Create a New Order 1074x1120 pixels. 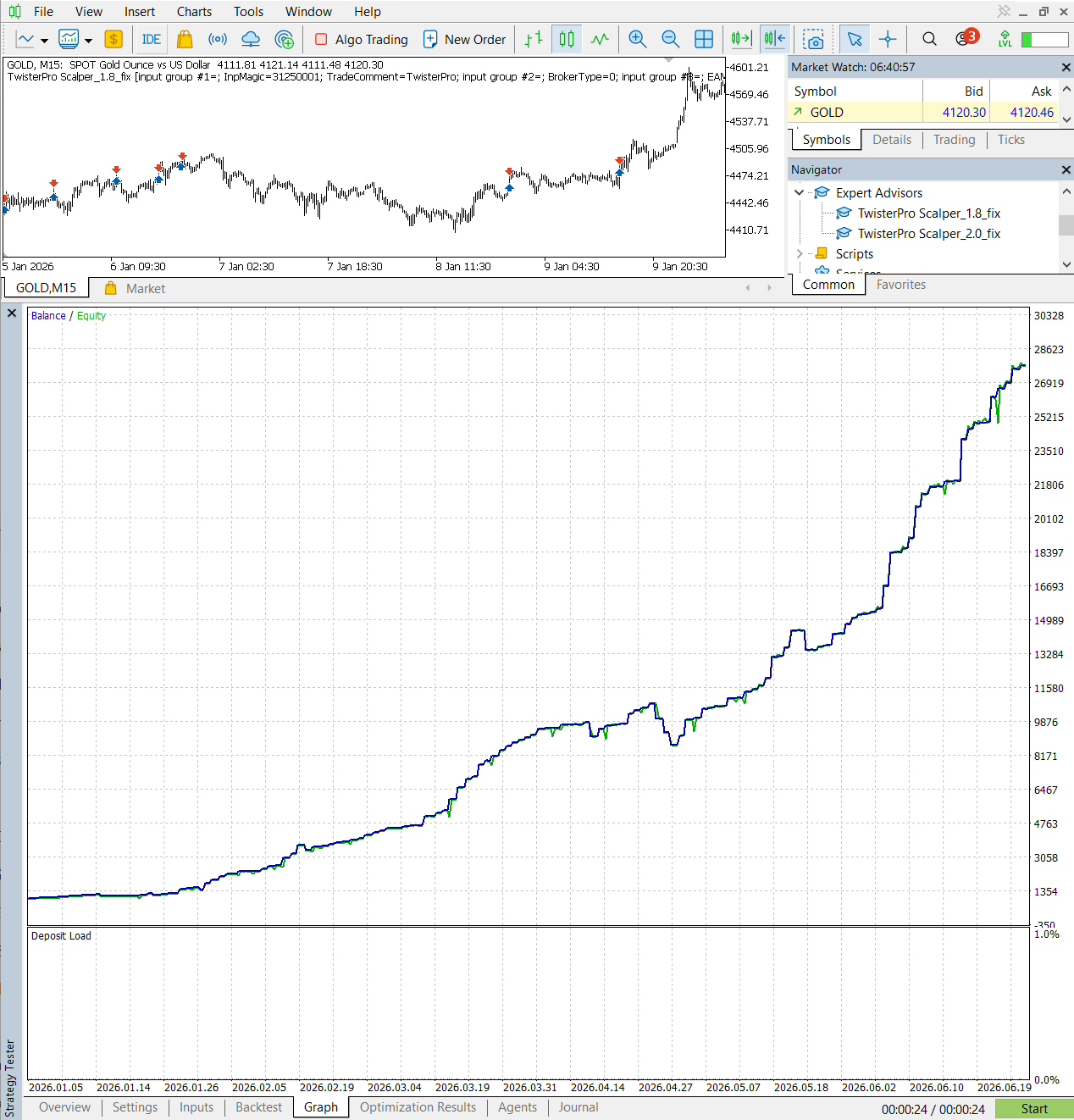click(464, 39)
